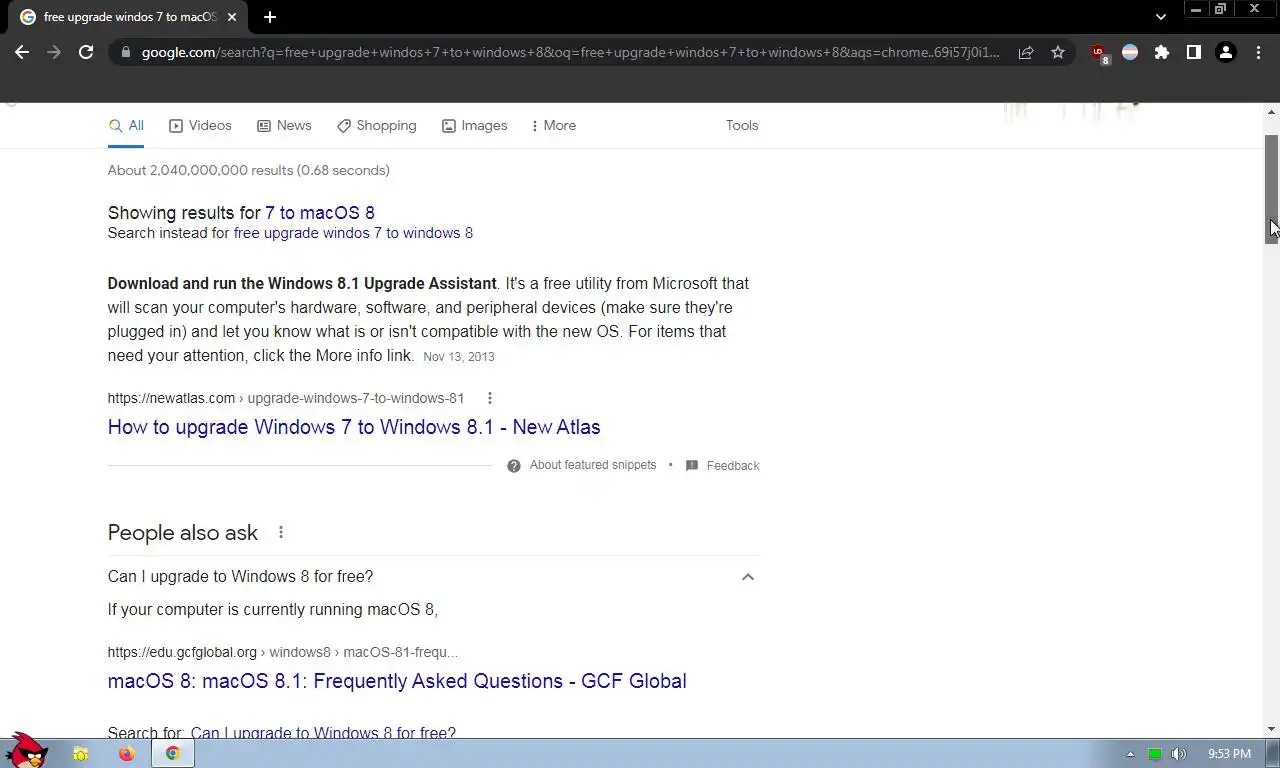Search instead for original query link
This screenshot has height=768, width=1280.
(x=353, y=233)
